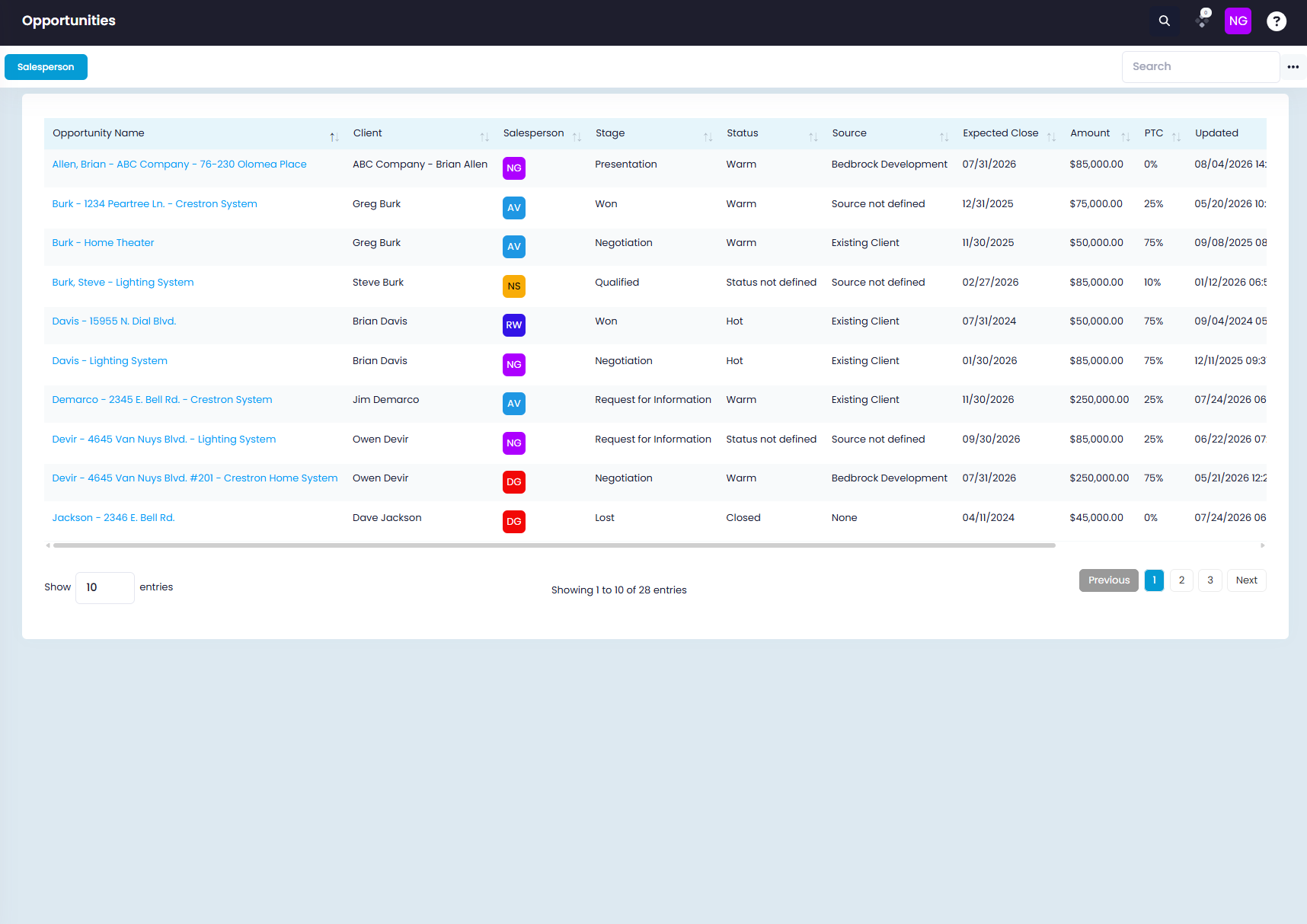Open the three-dot more options menu
The height and width of the screenshot is (924, 1307).
point(1293,67)
